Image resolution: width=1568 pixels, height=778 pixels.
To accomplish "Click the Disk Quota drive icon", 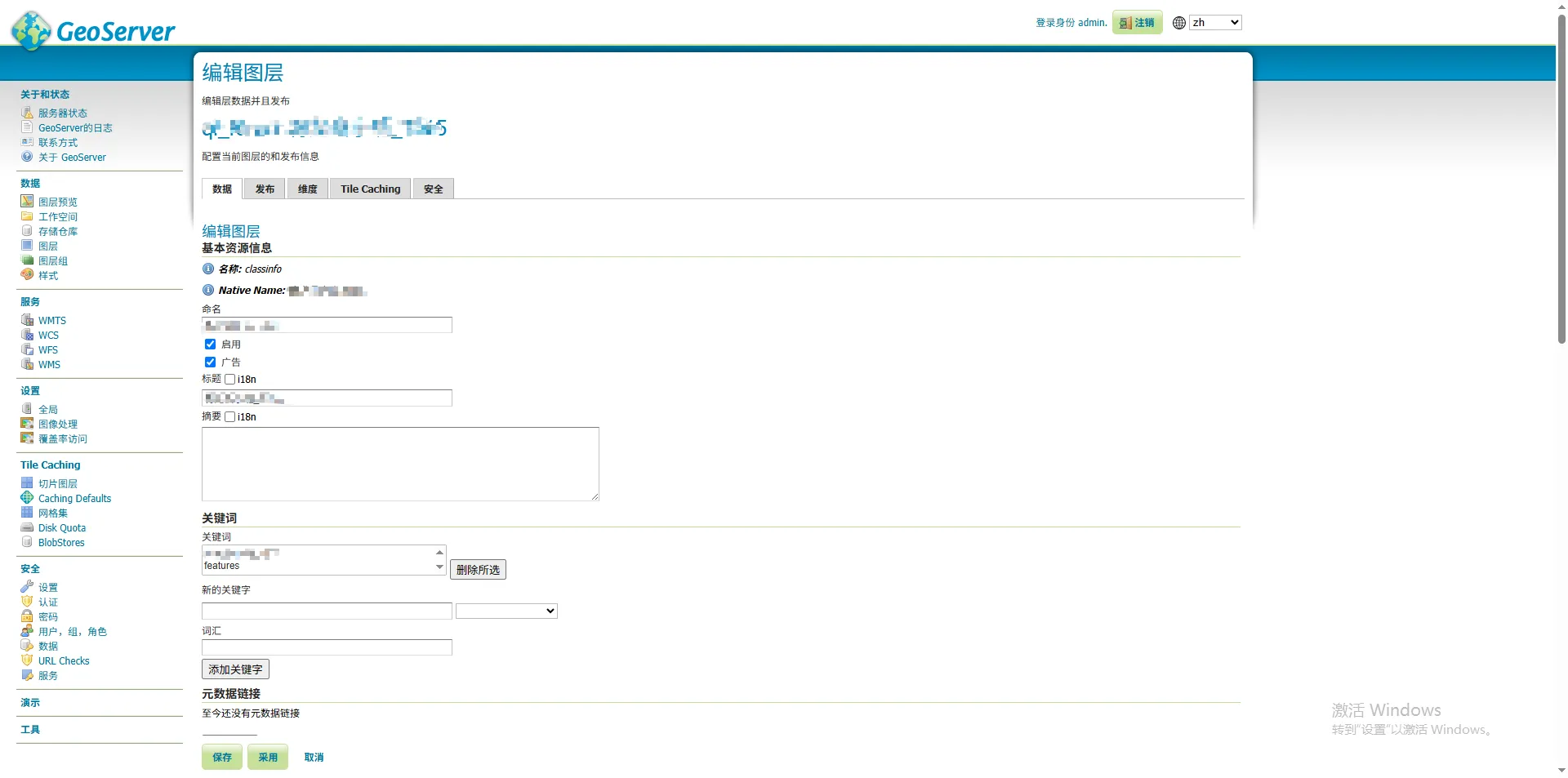I will (x=27, y=527).
